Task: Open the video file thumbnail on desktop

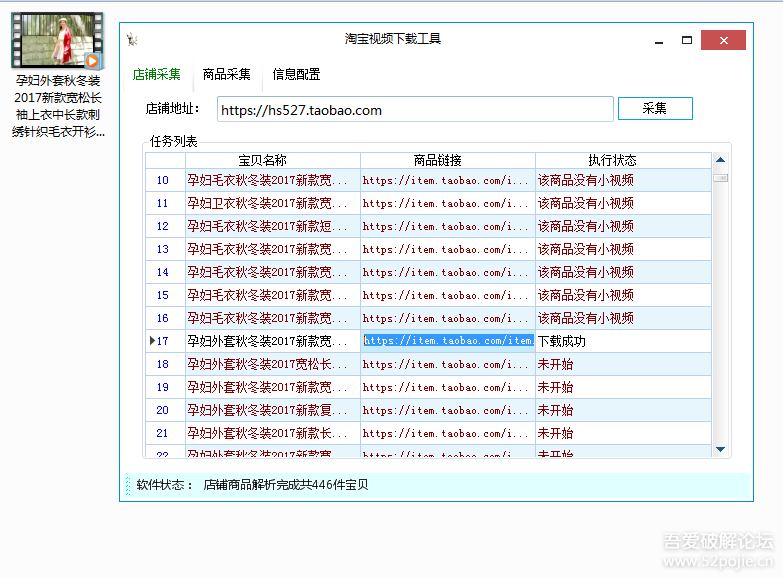Action: click(57, 39)
